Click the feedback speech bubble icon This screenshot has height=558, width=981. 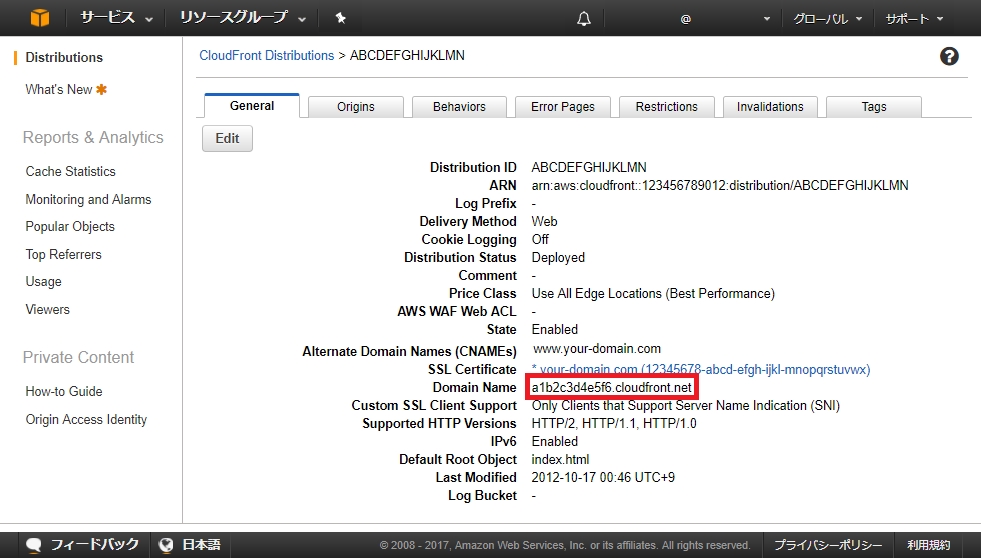(x=34, y=545)
